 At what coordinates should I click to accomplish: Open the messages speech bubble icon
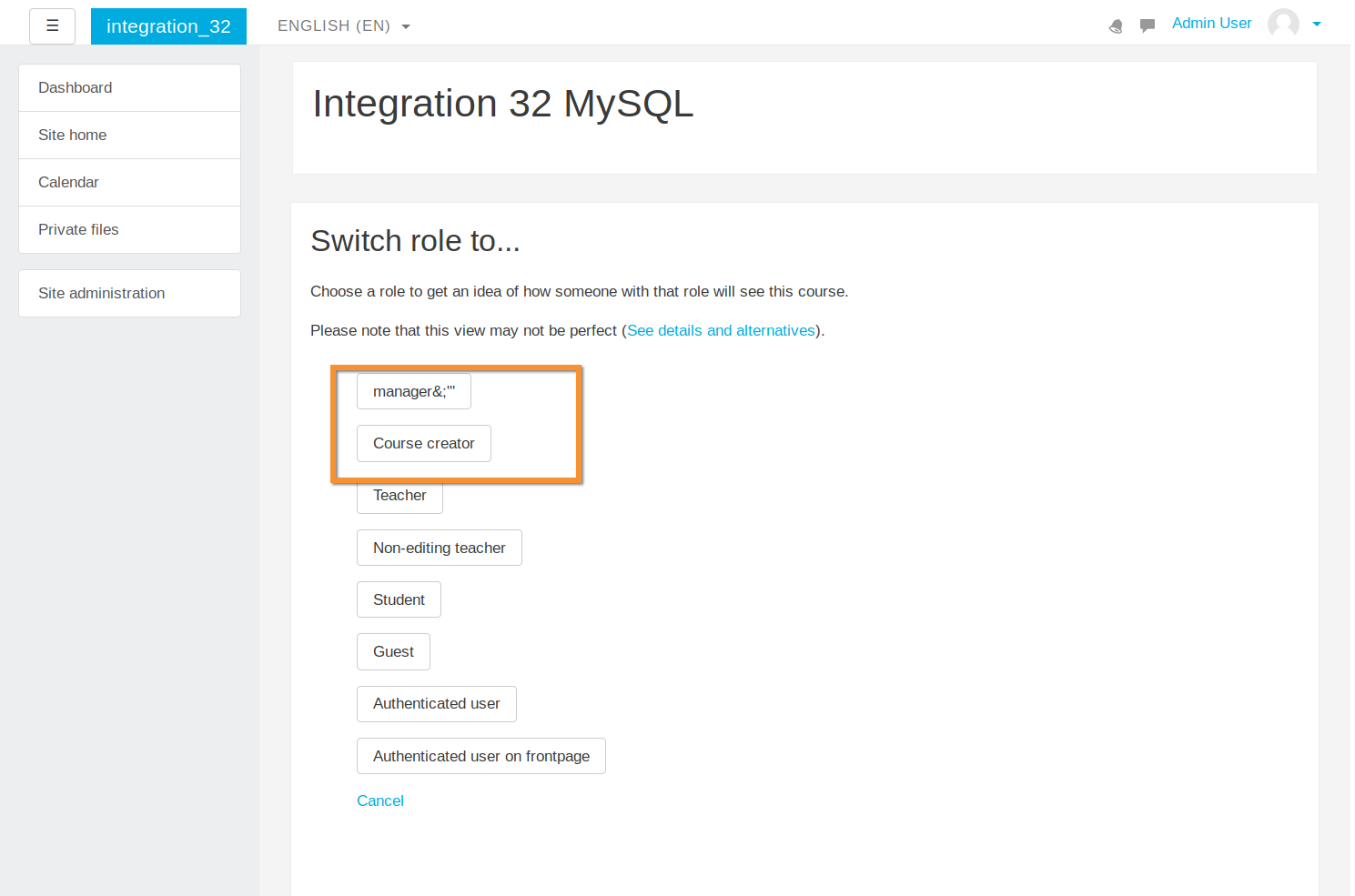click(x=1148, y=25)
